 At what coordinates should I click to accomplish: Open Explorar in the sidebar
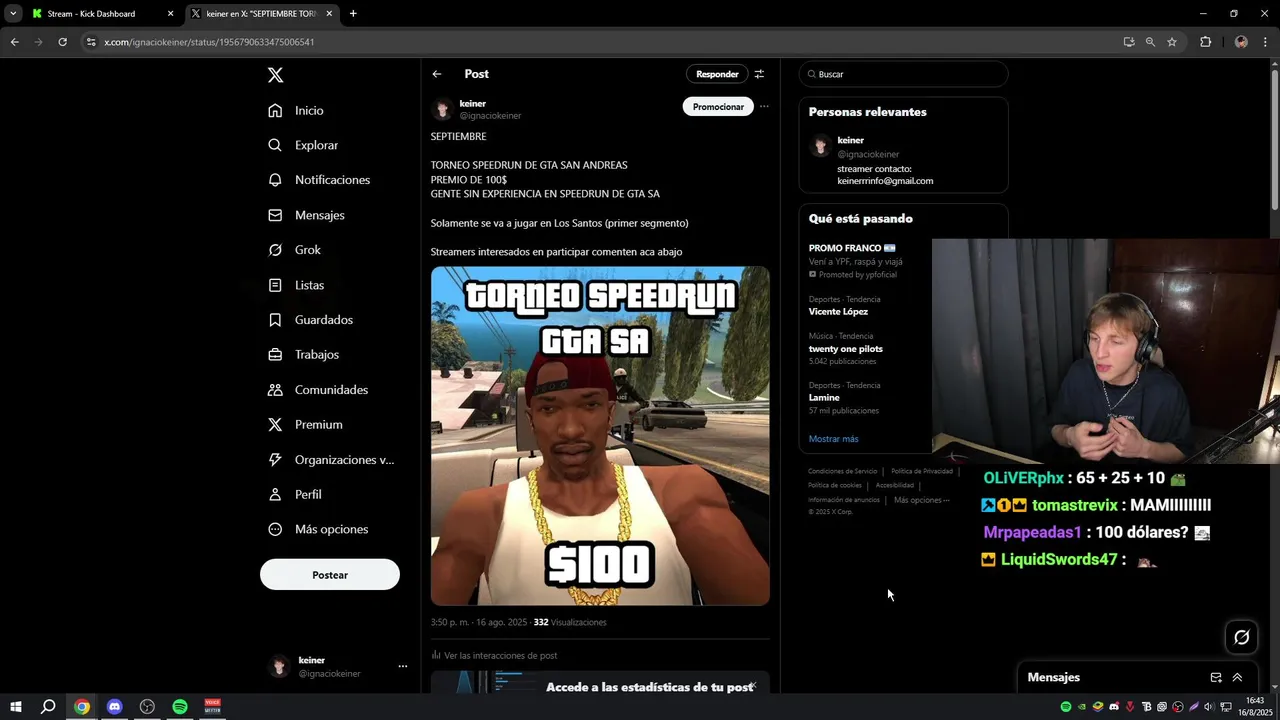(303, 145)
